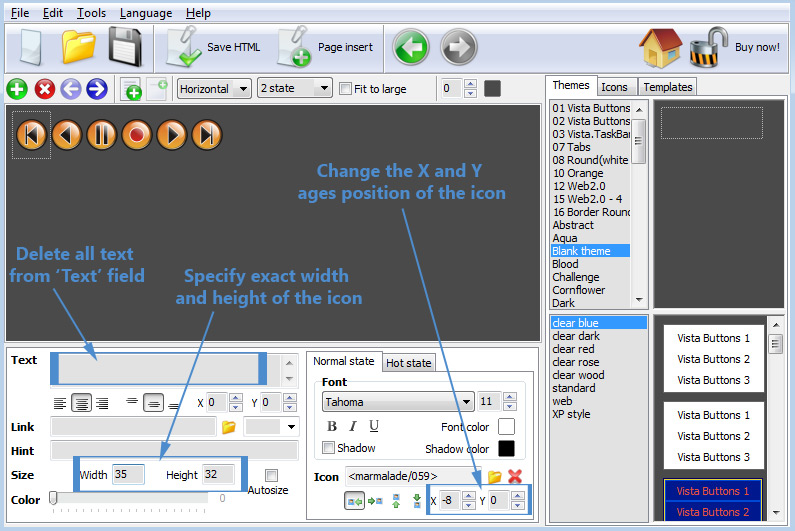The height and width of the screenshot is (531, 795).
Task: Click the house home icon
Action: (x=660, y=46)
